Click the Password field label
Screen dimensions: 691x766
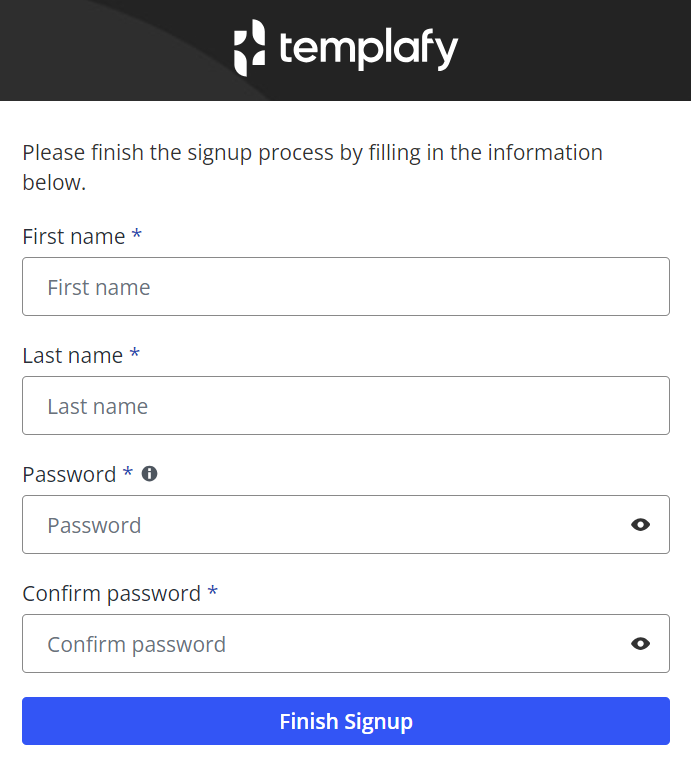click(69, 474)
